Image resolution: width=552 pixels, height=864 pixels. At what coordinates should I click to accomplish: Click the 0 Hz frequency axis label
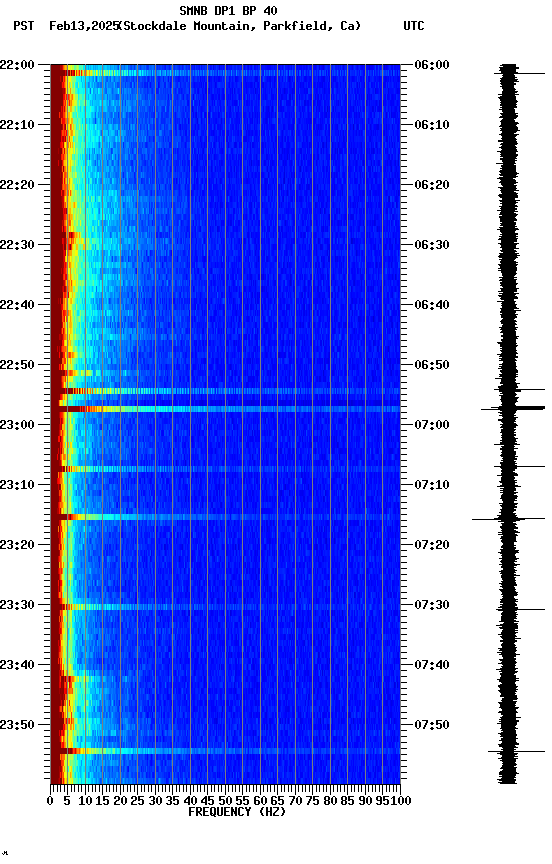(50, 801)
